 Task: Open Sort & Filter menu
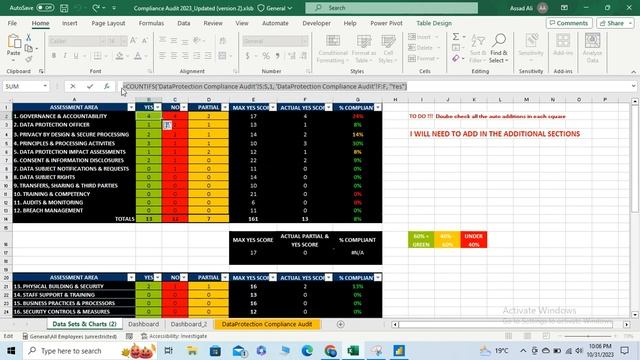[478, 49]
